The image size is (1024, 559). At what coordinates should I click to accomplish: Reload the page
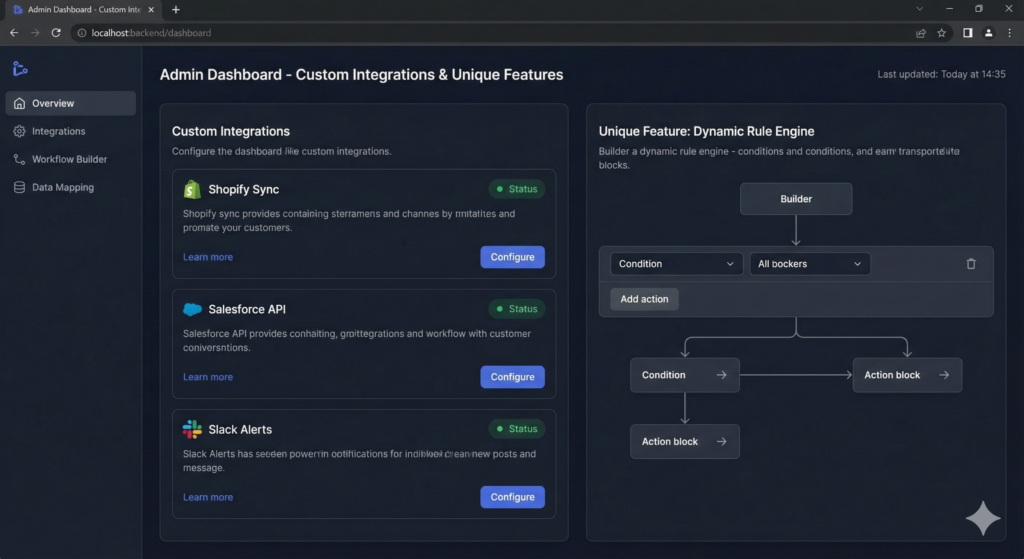pos(56,33)
